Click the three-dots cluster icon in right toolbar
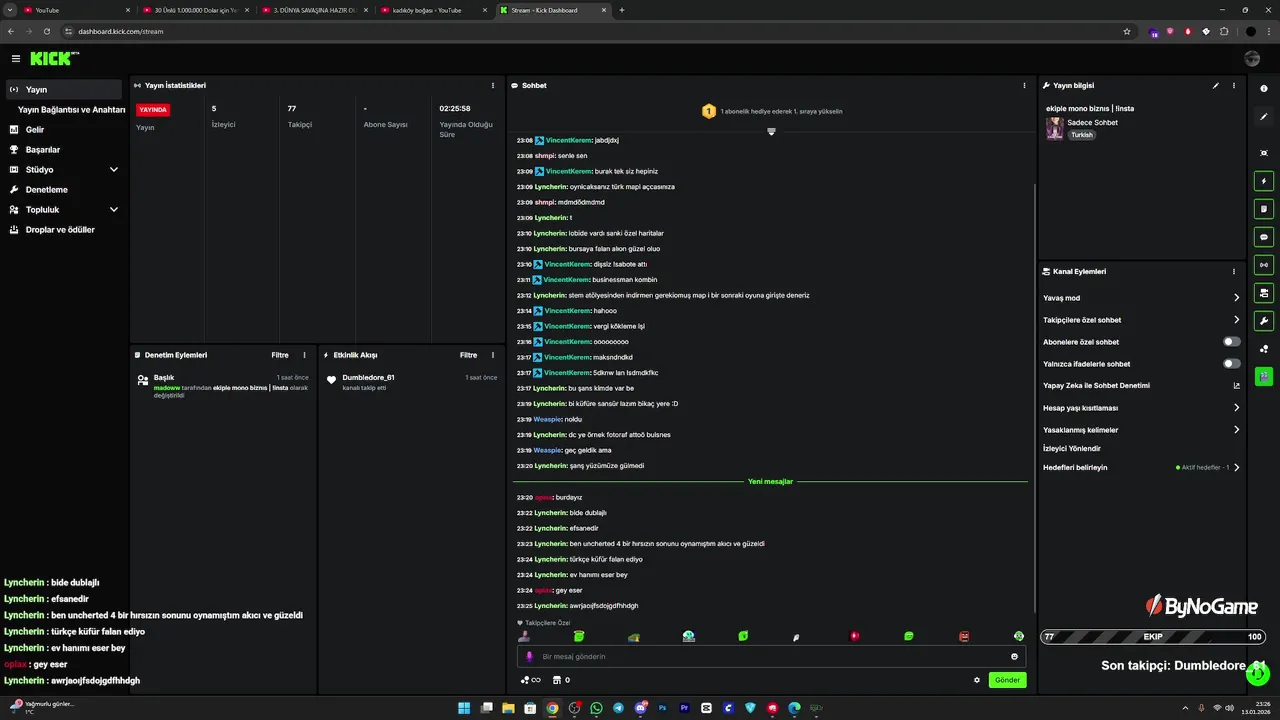The height and width of the screenshot is (720, 1280). click(x=1264, y=349)
